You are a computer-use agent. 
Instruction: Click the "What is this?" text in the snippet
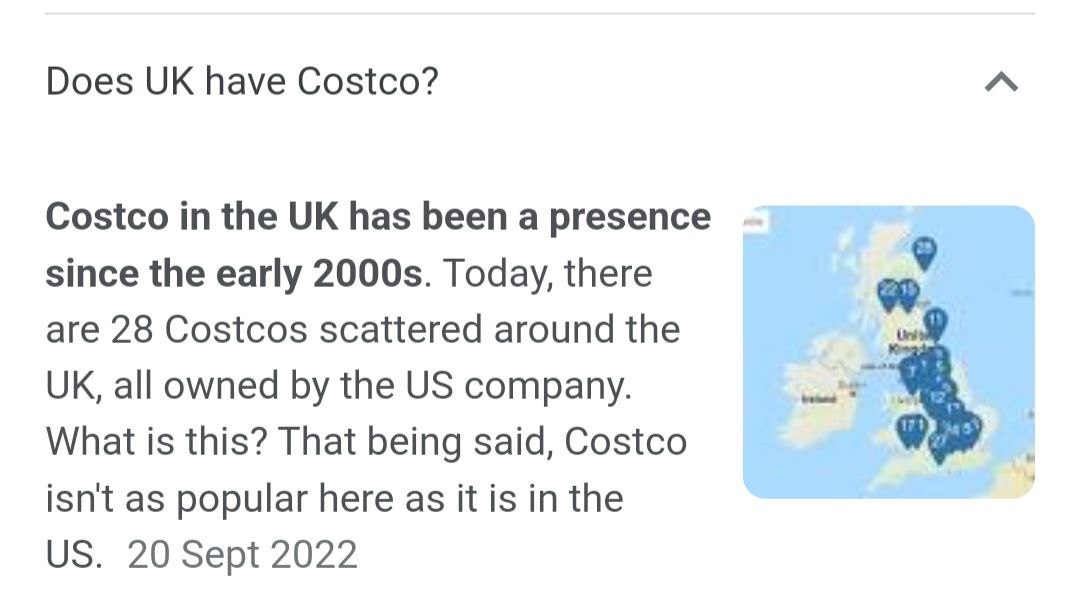point(156,441)
